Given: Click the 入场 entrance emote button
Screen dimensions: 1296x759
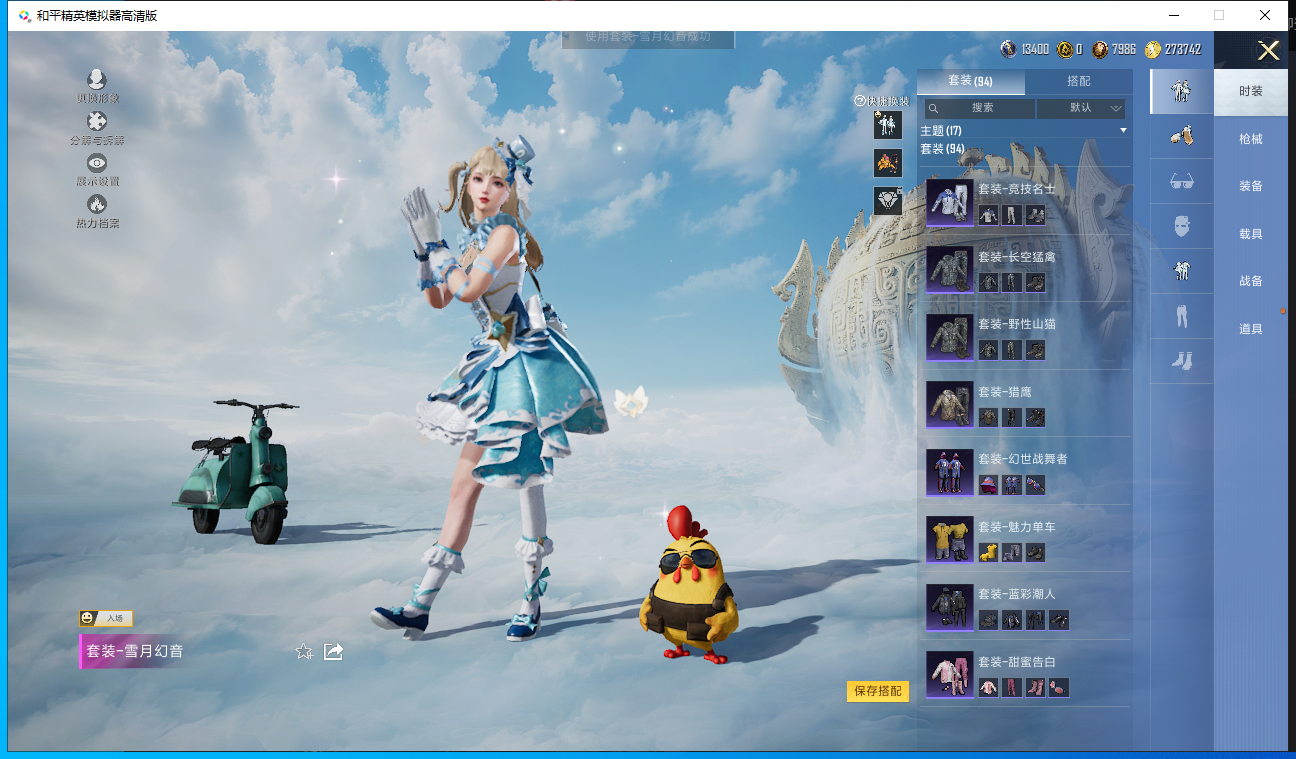Looking at the screenshot, I should [x=107, y=618].
